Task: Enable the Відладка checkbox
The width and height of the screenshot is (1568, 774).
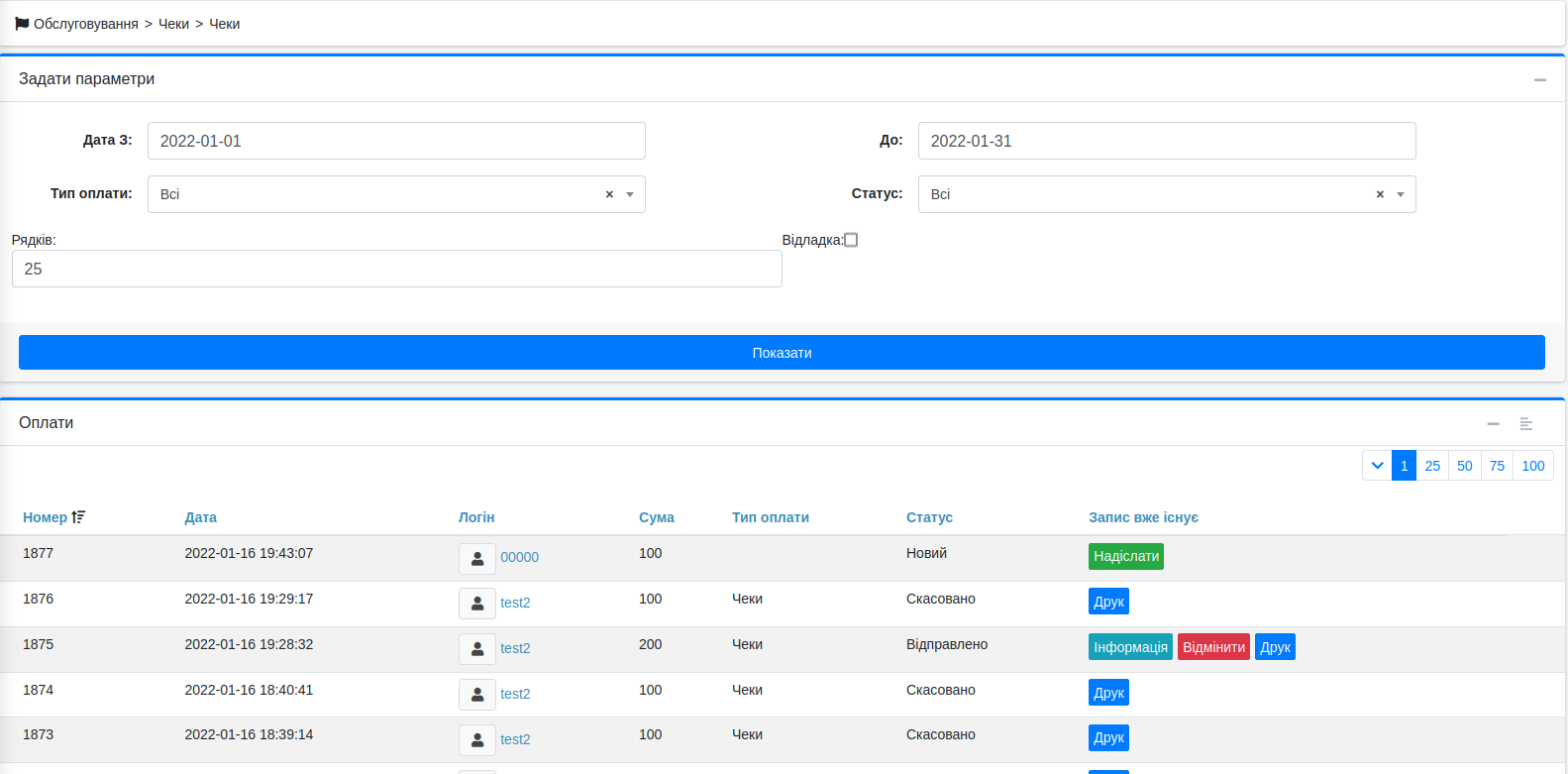Action: pos(851,240)
